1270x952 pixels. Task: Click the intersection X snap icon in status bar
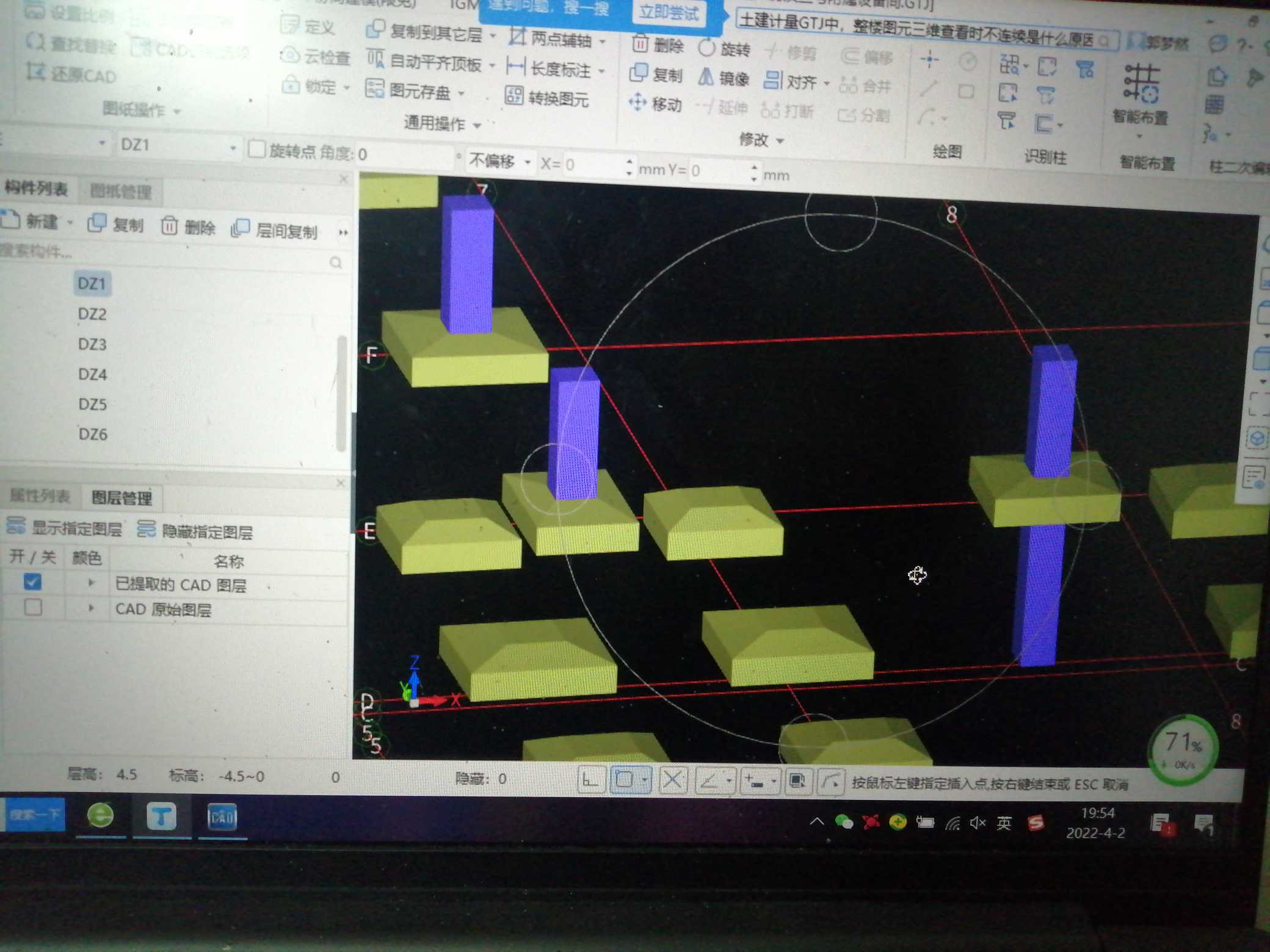(672, 780)
